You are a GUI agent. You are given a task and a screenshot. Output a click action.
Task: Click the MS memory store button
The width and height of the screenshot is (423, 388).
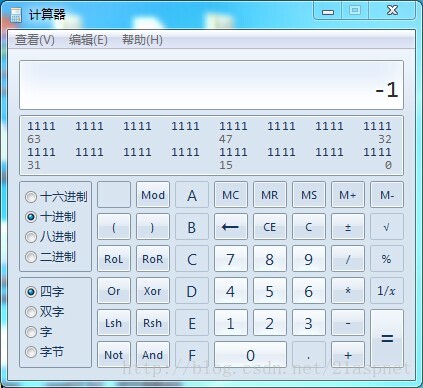point(309,195)
